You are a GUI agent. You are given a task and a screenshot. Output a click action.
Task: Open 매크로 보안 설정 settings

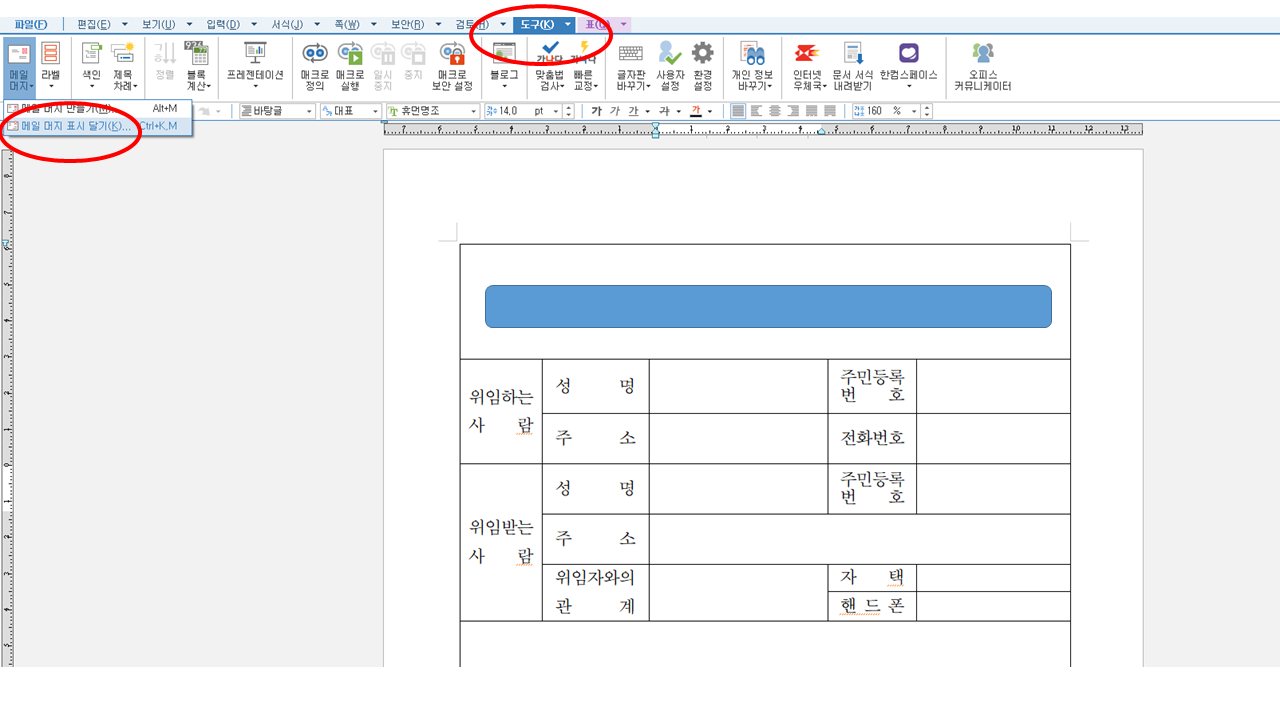(x=452, y=67)
